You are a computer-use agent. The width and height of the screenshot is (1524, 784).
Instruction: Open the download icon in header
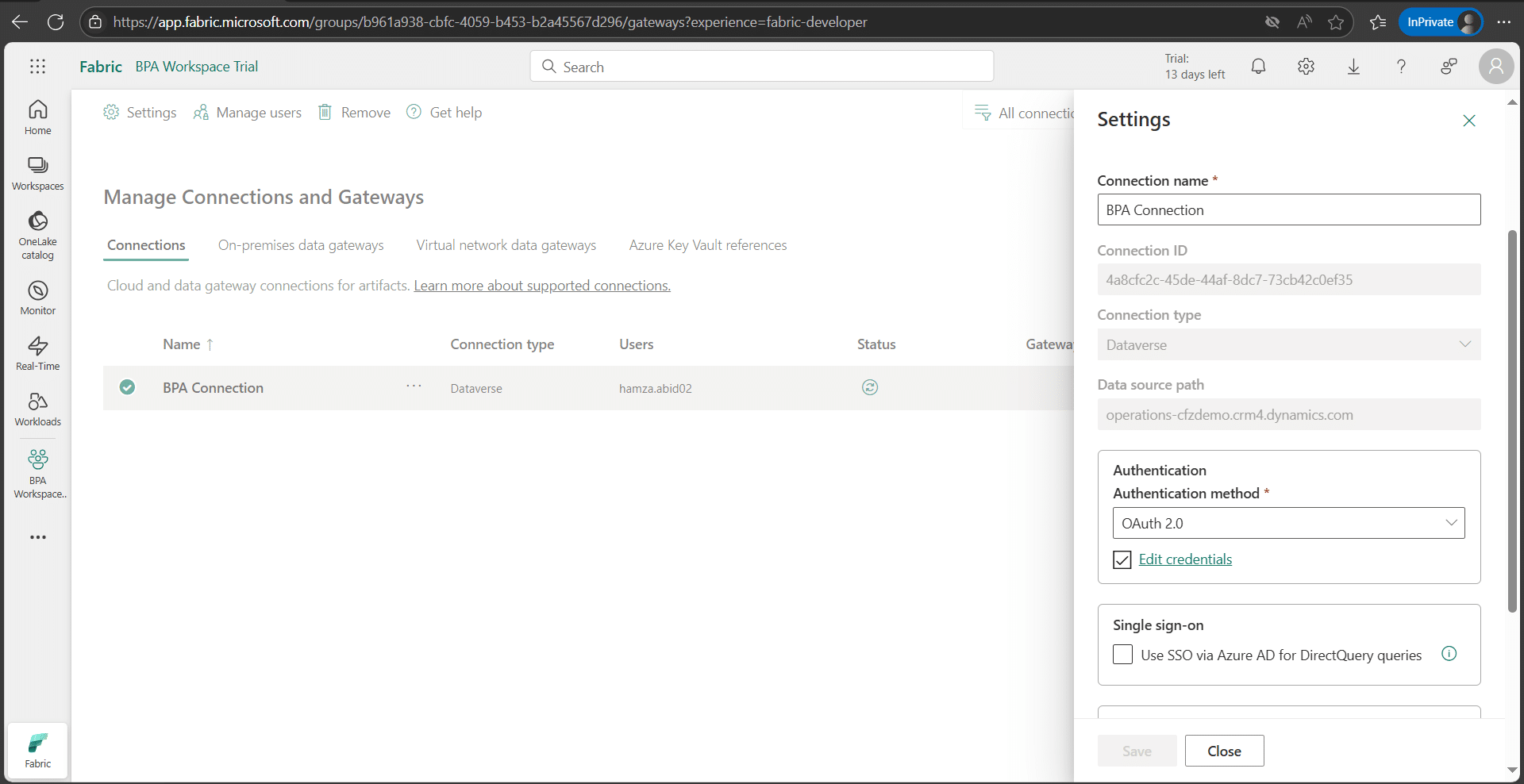1353,67
